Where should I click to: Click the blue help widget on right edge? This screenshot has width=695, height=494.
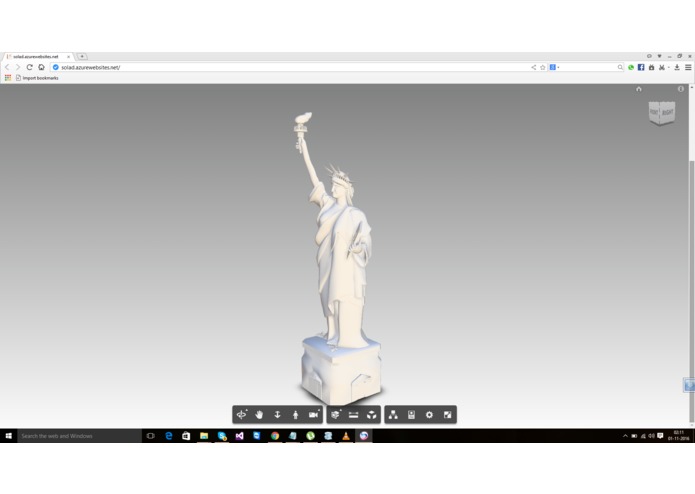[x=689, y=385]
